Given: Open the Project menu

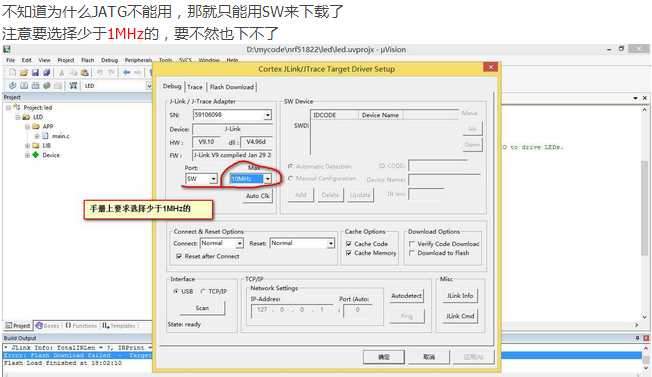Looking at the screenshot, I should pos(66,60).
